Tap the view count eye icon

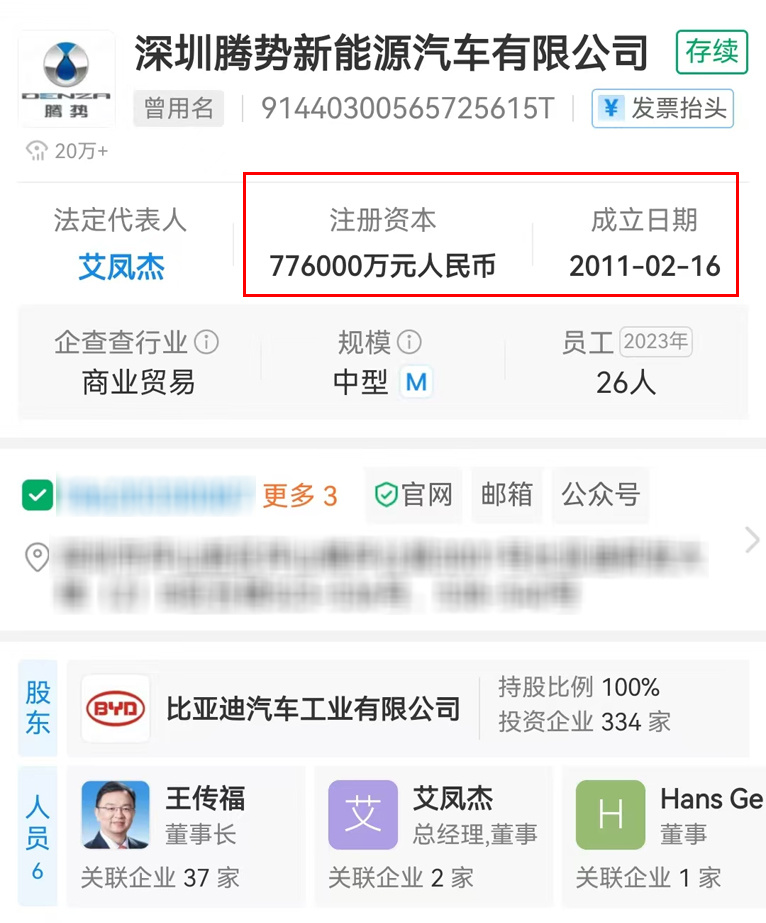point(37,151)
